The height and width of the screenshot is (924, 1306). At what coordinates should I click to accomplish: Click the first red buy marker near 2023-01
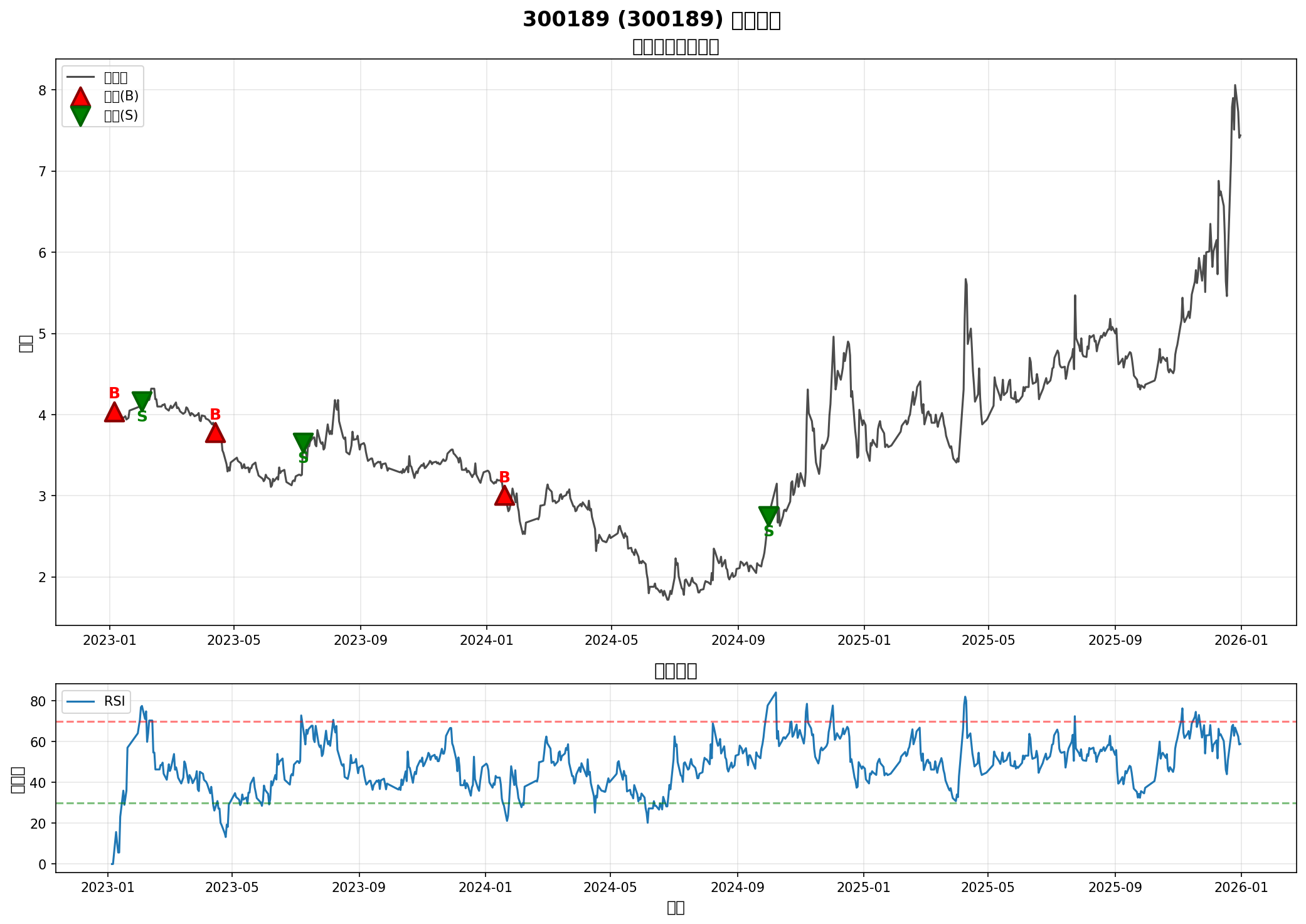(x=114, y=413)
